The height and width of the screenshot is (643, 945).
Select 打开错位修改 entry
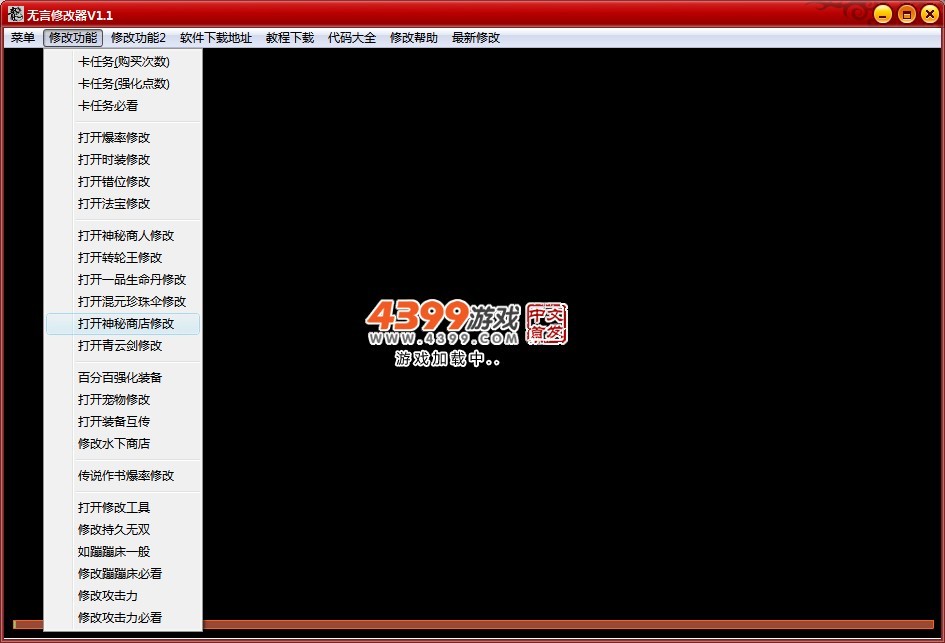coord(123,182)
